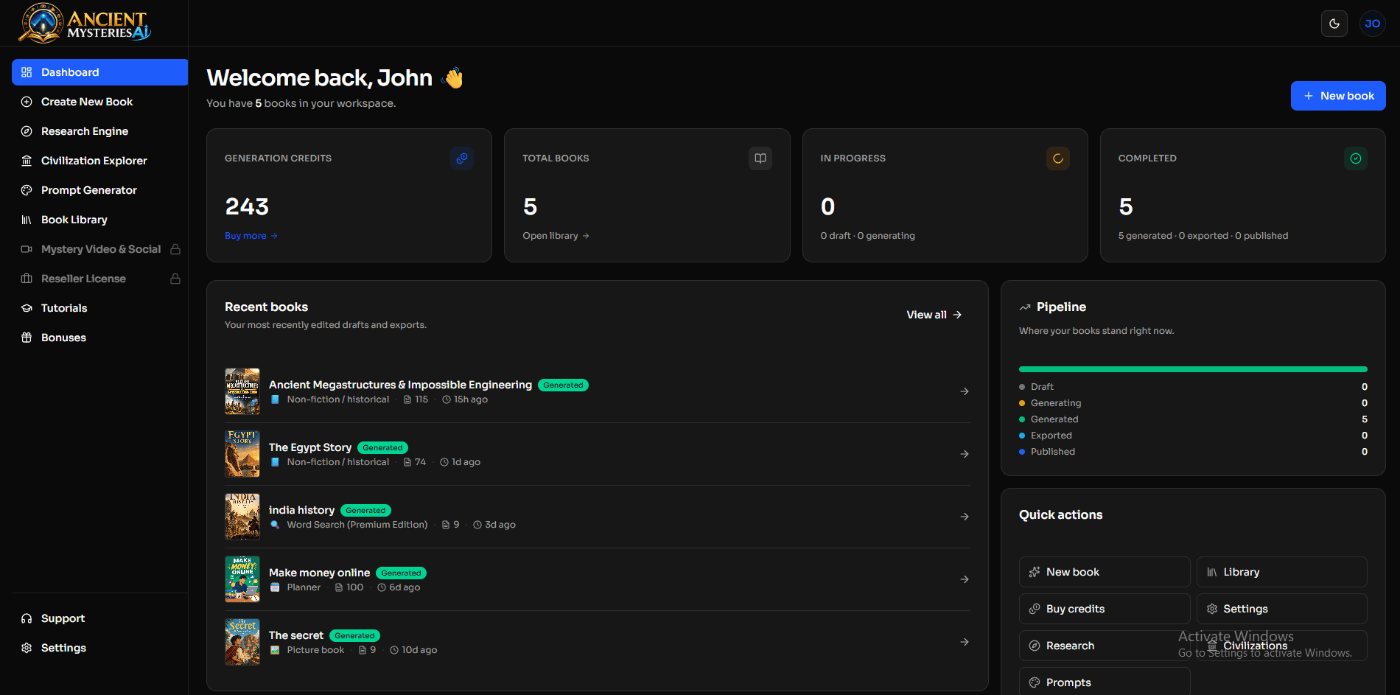Click the blue New book button
The image size is (1400, 695).
(x=1338, y=96)
